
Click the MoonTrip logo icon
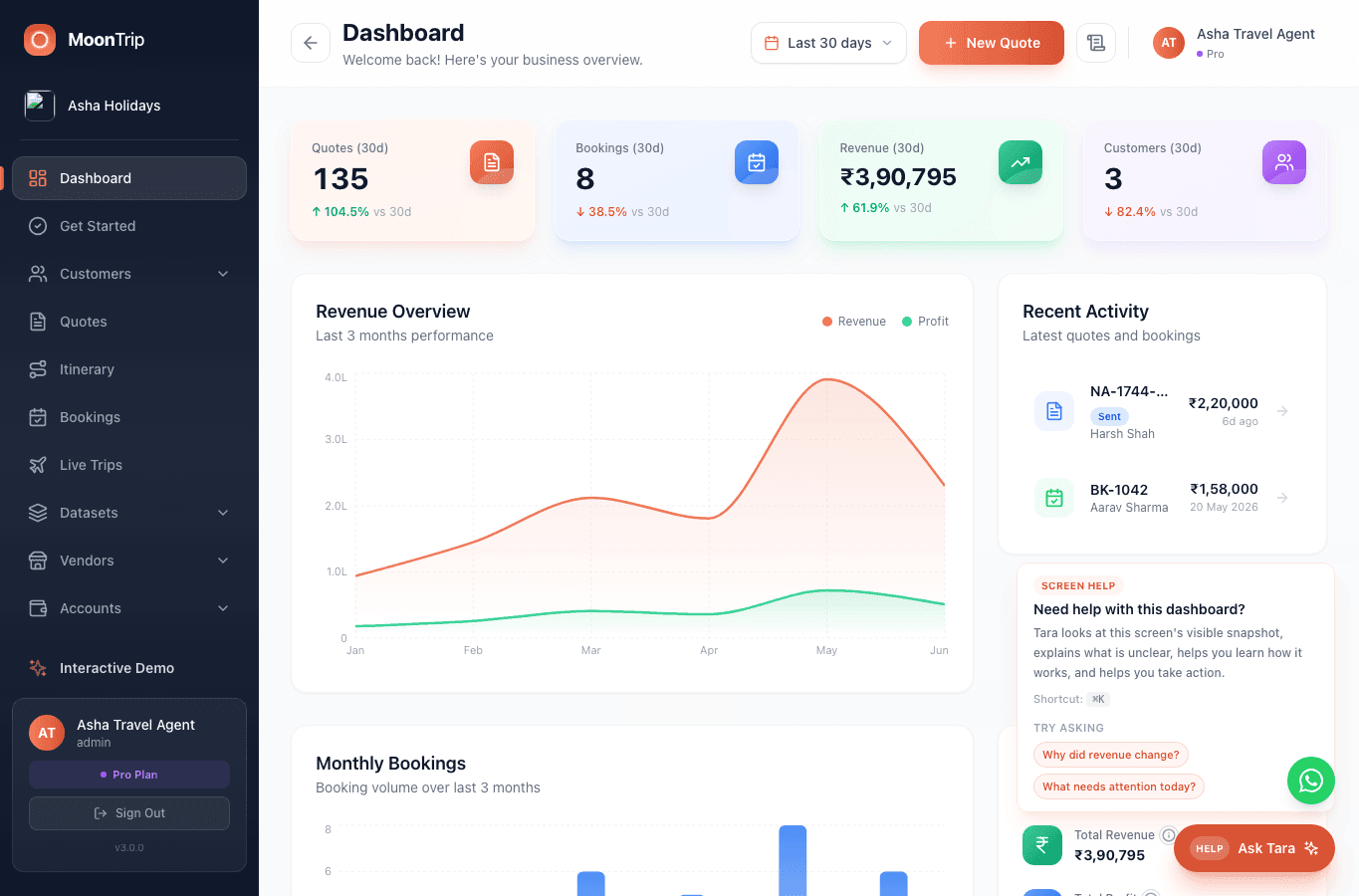(40, 40)
